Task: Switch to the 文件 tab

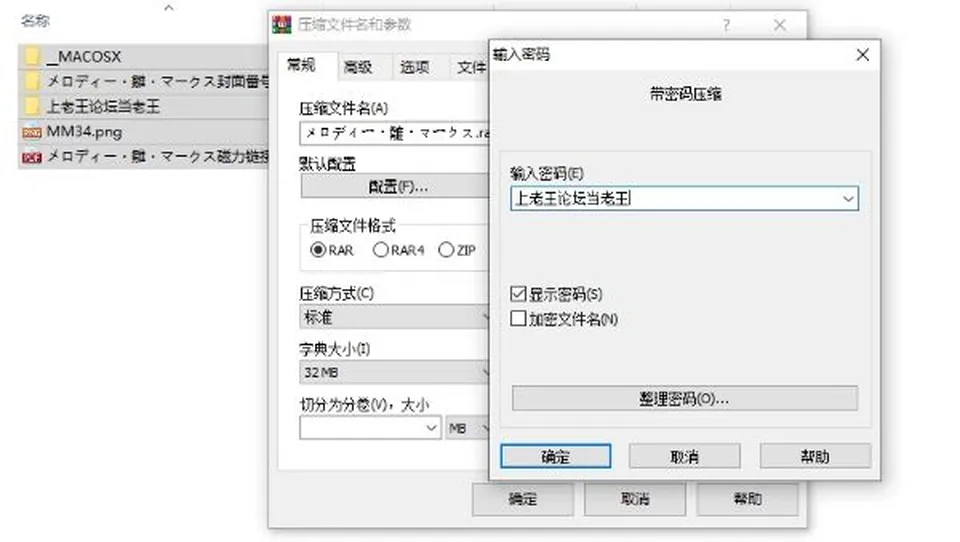Action: (x=471, y=67)
